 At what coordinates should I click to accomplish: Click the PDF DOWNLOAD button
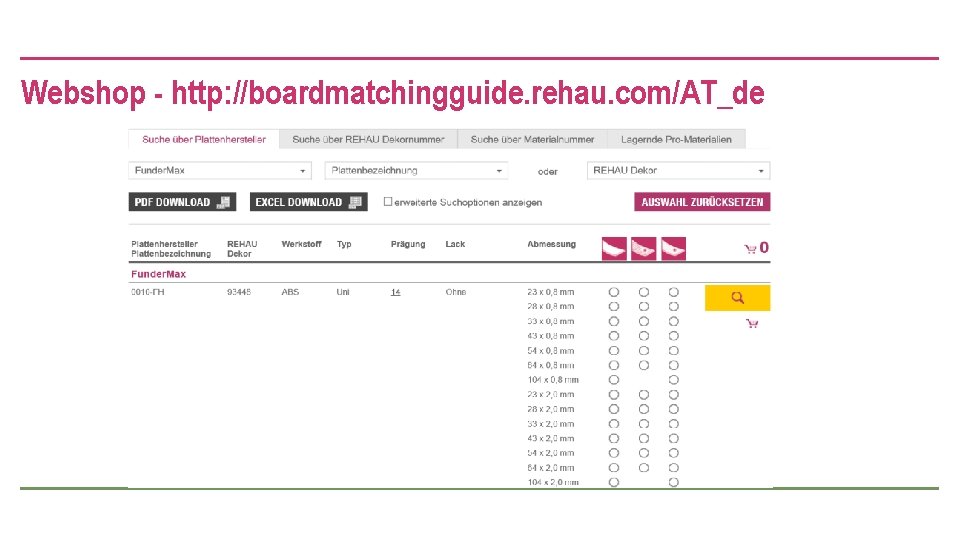pyautogui.click(x=182, y=202)
